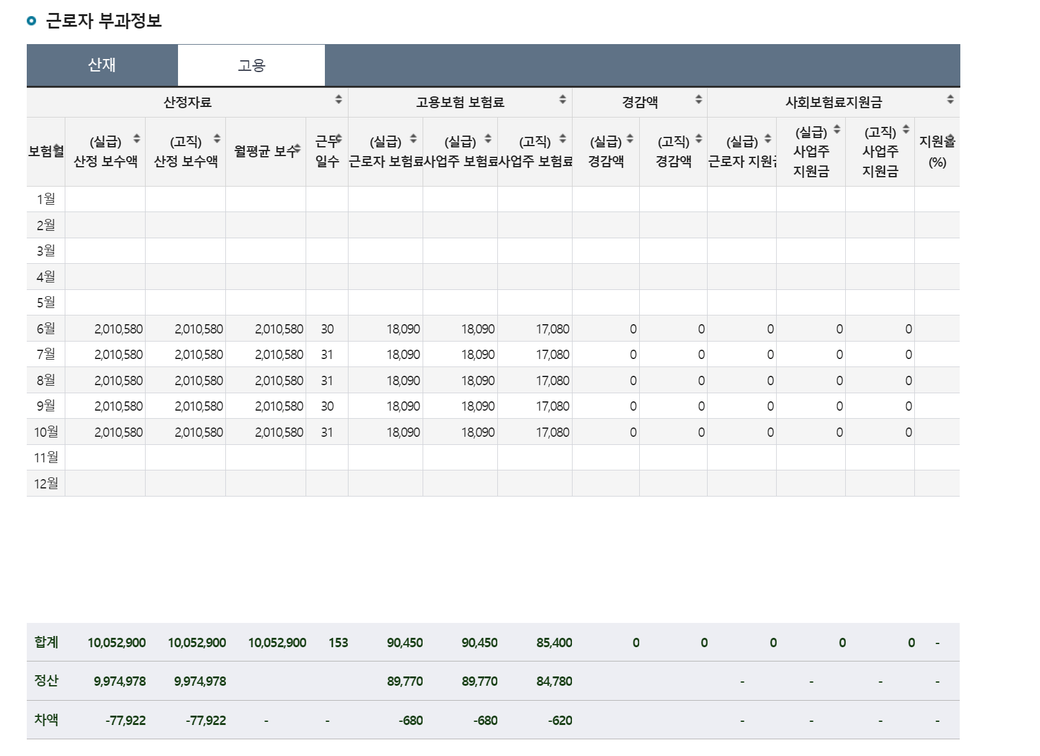The height and width of the screenshot is (756, 1040).
Task: Sort by (고직) 사업주 보험료 arrow icon
Action: coord(562,139)
